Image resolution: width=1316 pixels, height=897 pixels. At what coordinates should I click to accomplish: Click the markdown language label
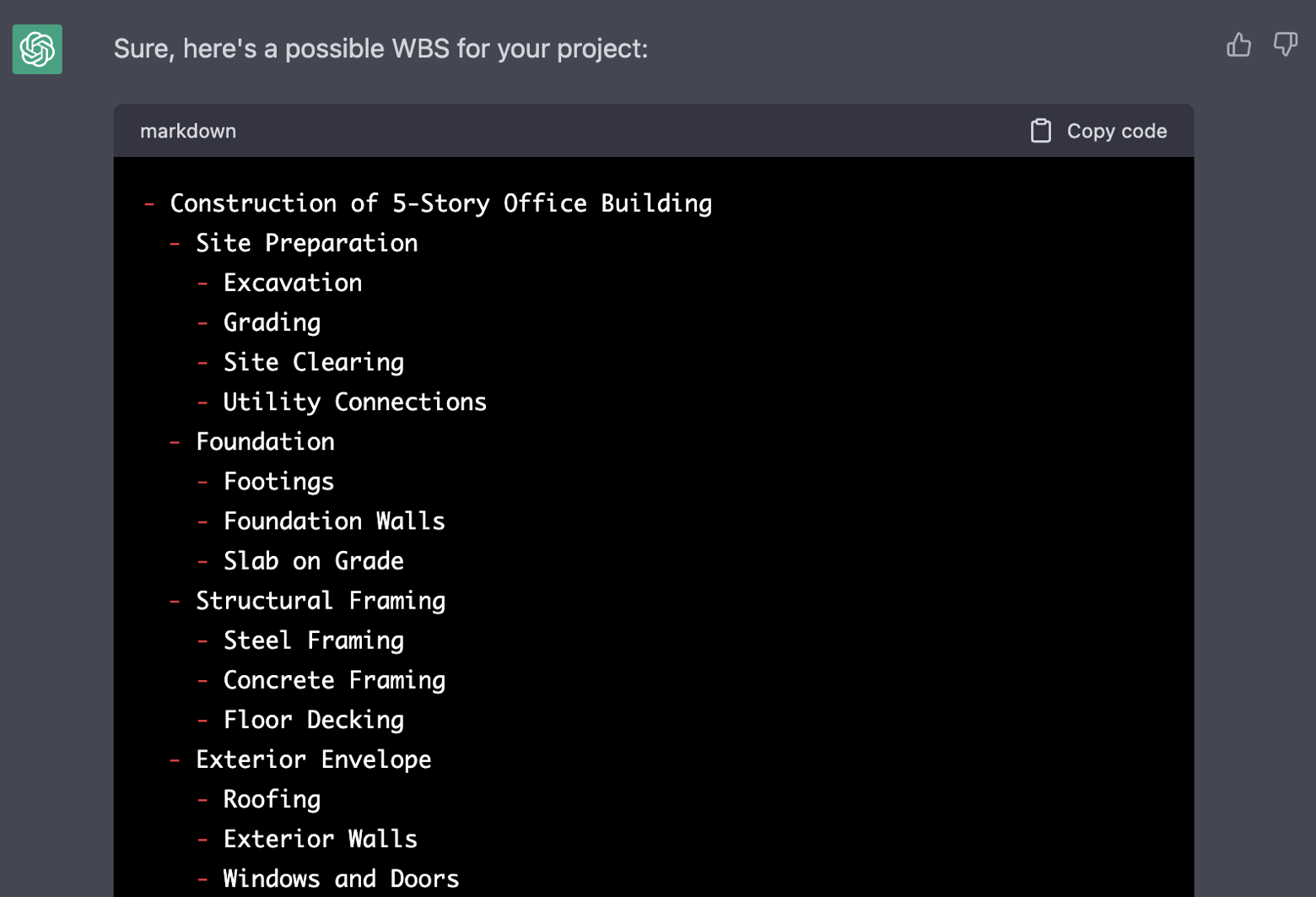187,131
